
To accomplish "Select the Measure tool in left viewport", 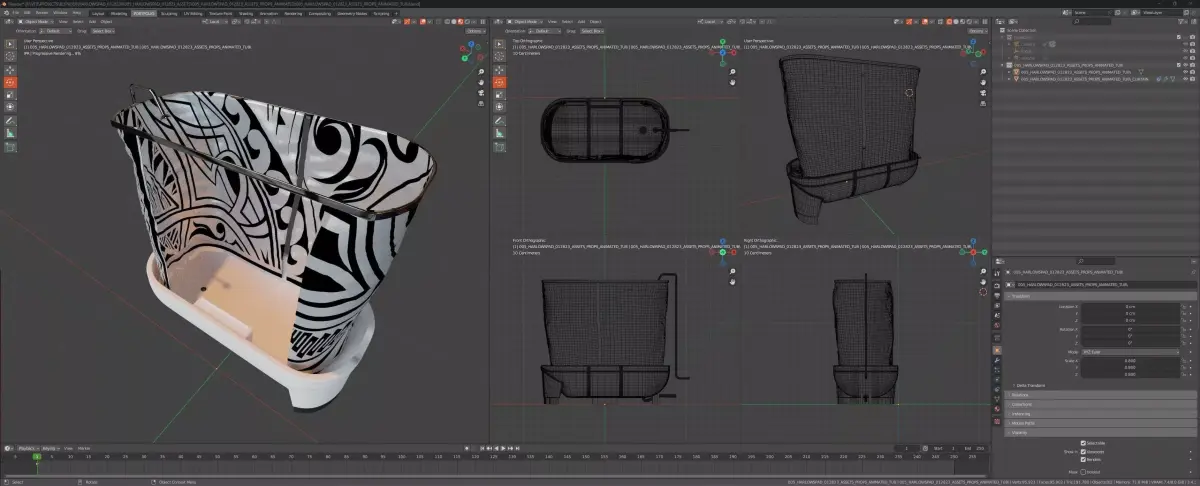I will [10, 133].
